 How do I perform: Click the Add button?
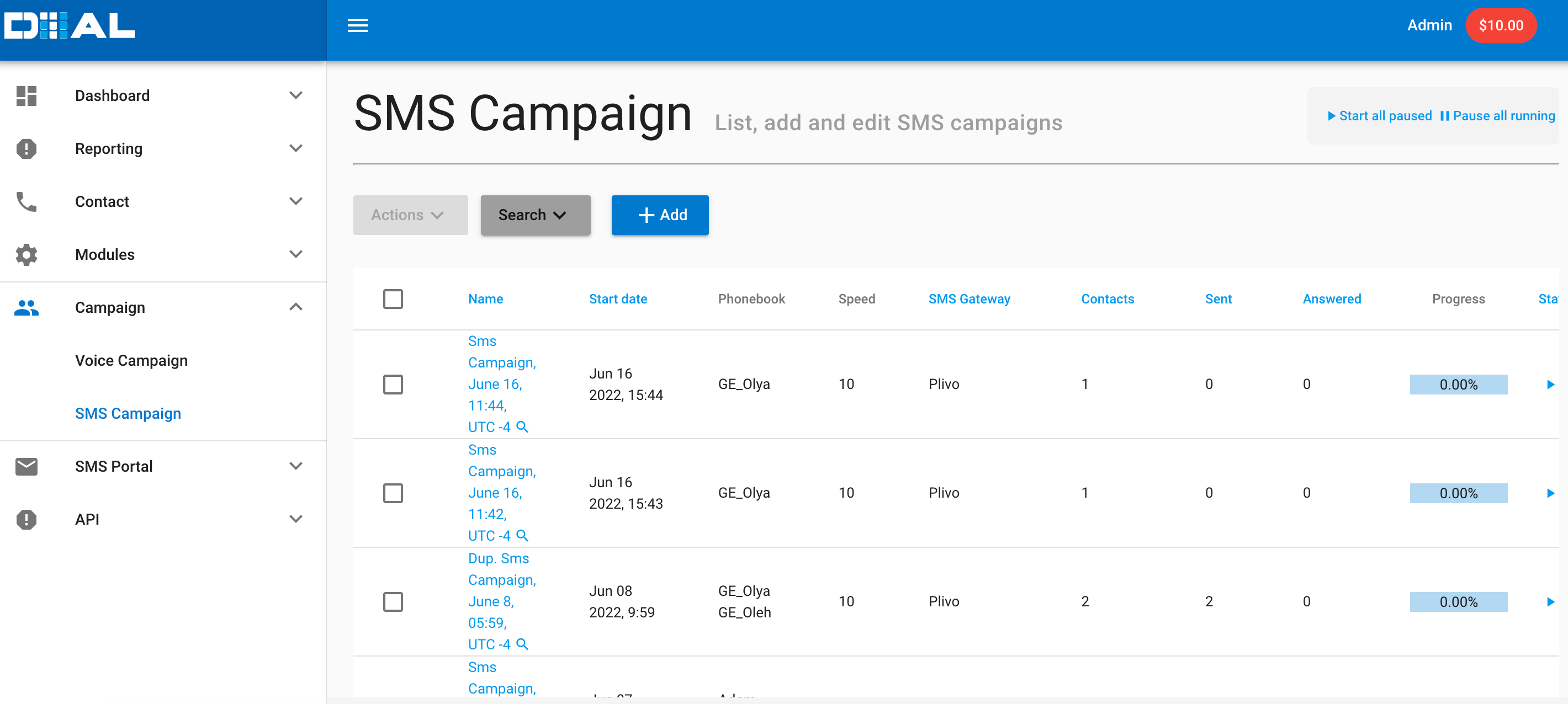click(x=660, y=215)
